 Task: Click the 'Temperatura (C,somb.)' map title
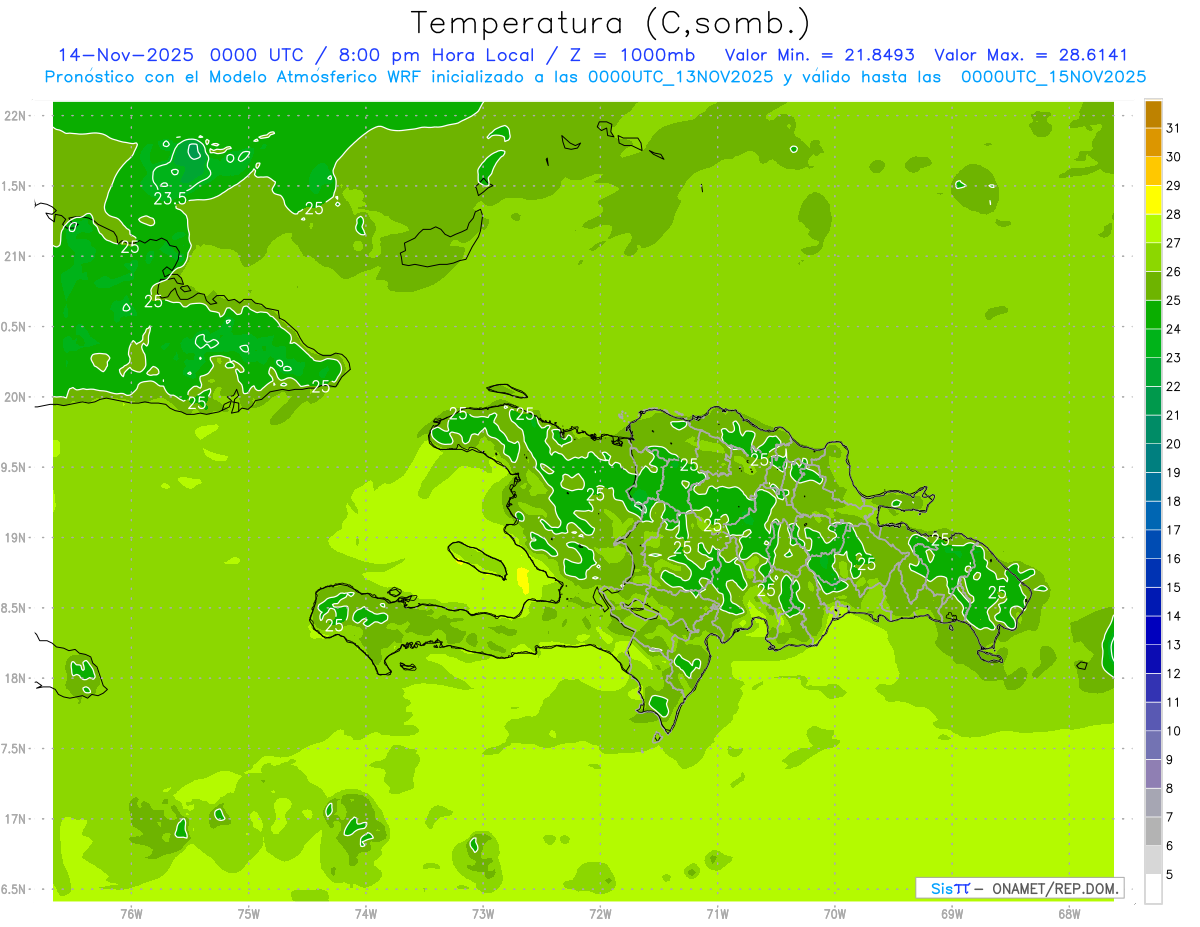[611, 24]
